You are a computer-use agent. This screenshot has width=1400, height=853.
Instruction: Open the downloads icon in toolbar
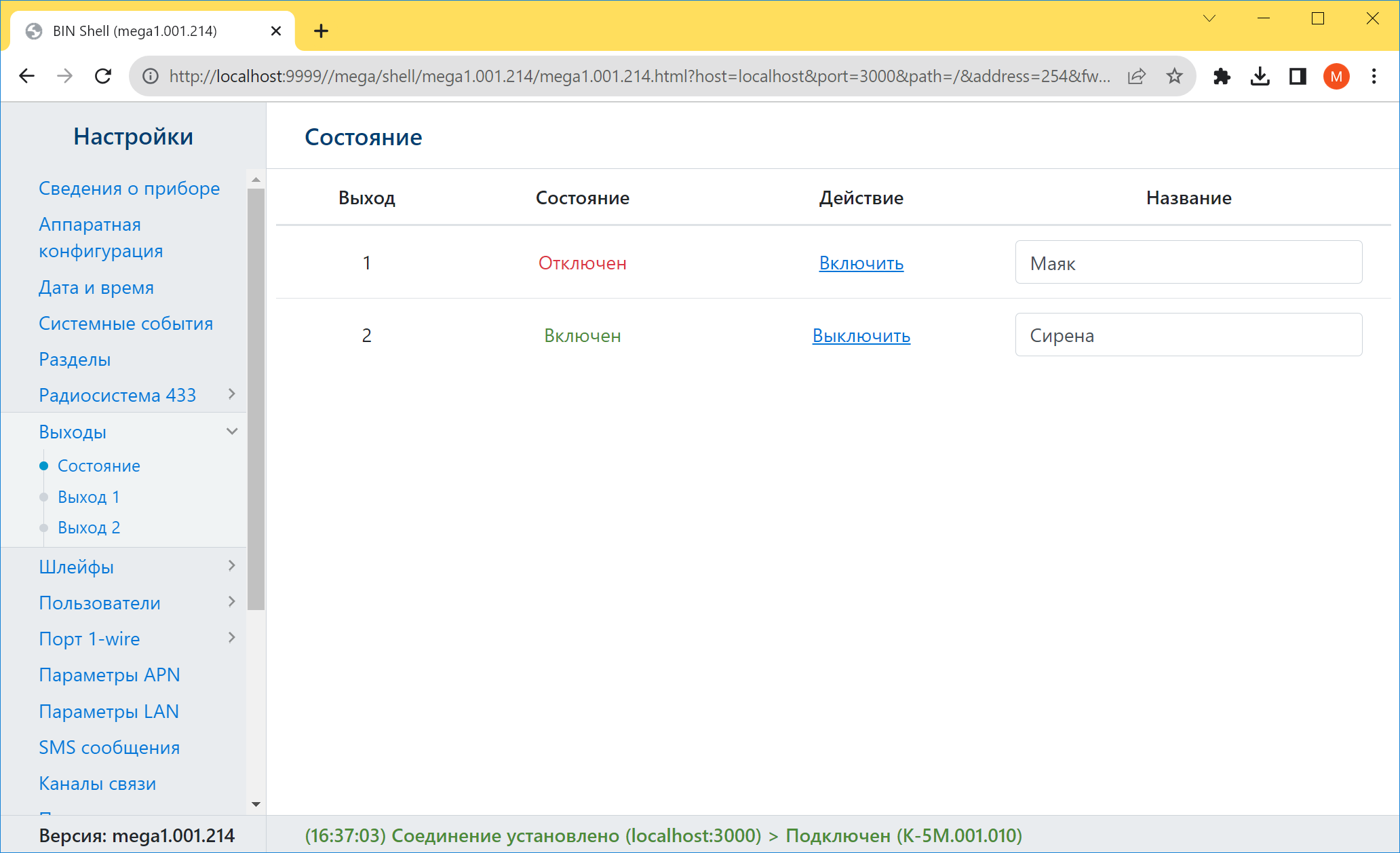[1260, 76]
